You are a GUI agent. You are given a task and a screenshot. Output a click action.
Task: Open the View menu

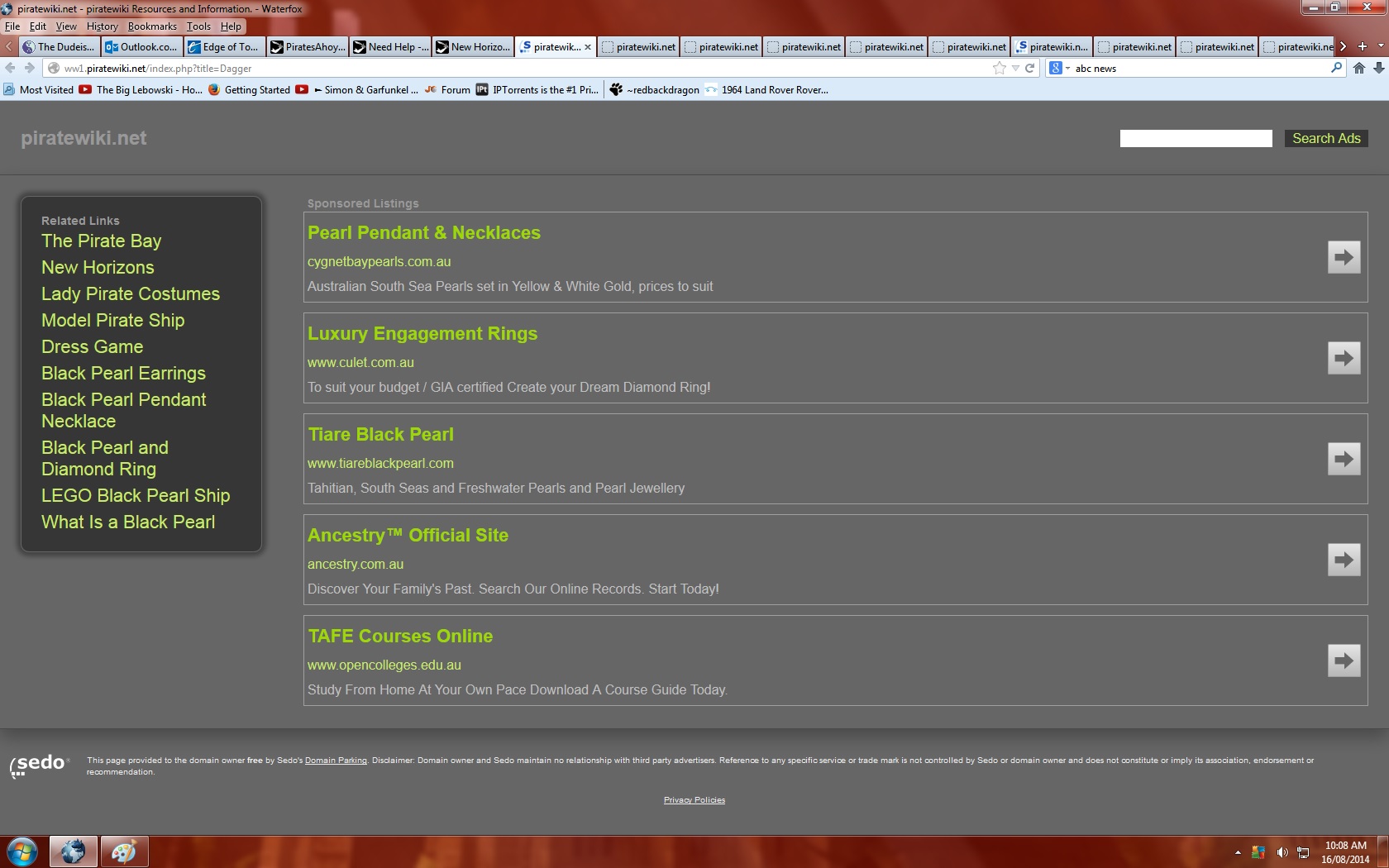pyautogui.click(x=66, y=26)
